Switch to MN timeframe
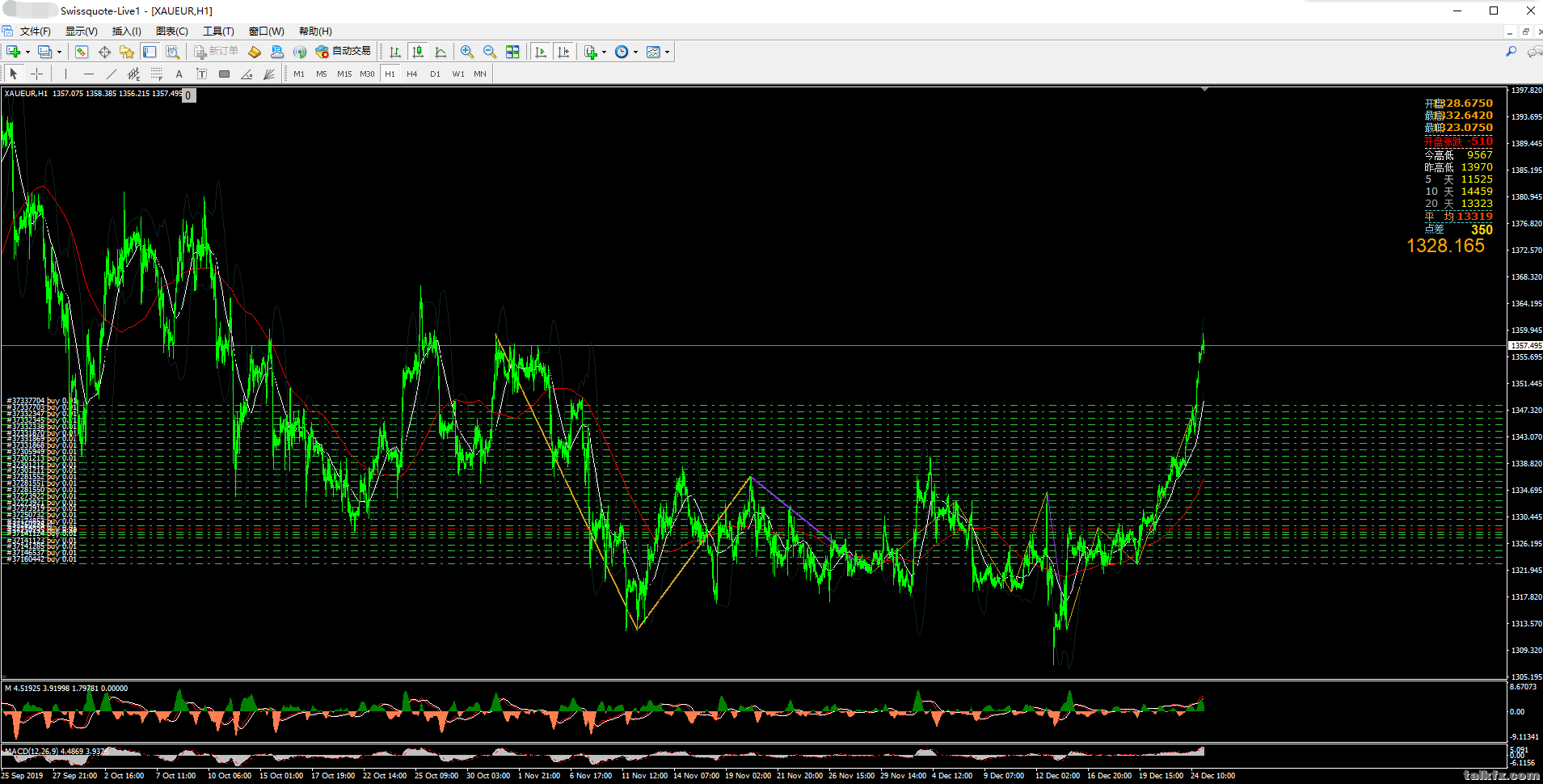1543x784 pixels. click(x=480, y=74)
